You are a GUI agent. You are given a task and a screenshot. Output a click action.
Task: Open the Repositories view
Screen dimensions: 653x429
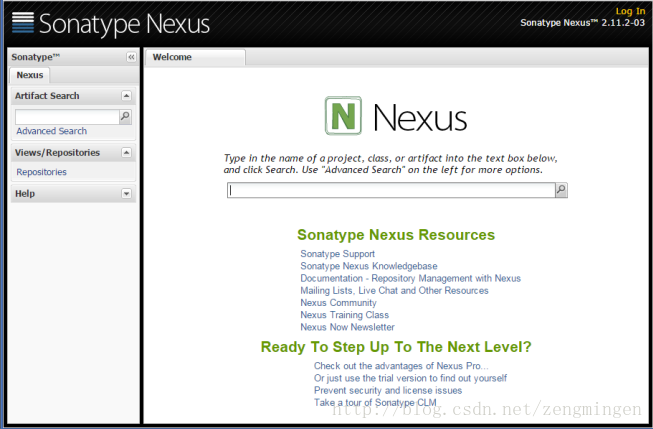[x=41, y=172]
